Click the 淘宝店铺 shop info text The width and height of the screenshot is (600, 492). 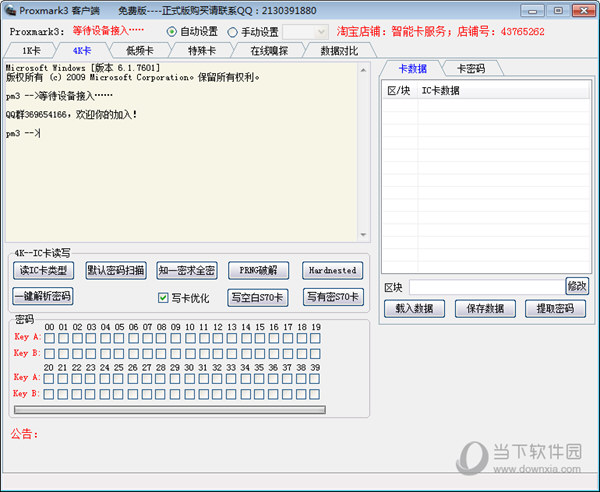click(x=440, y=31)
